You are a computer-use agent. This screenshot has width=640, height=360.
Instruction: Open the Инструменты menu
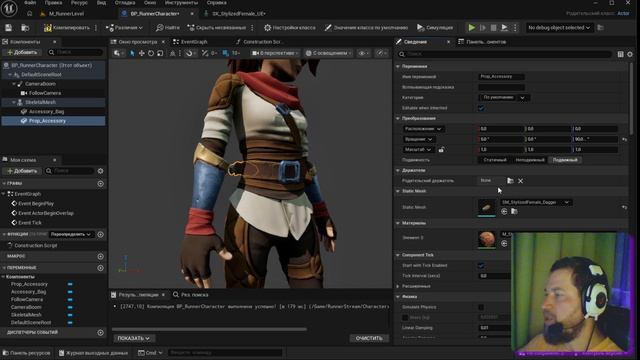point(181,2)
